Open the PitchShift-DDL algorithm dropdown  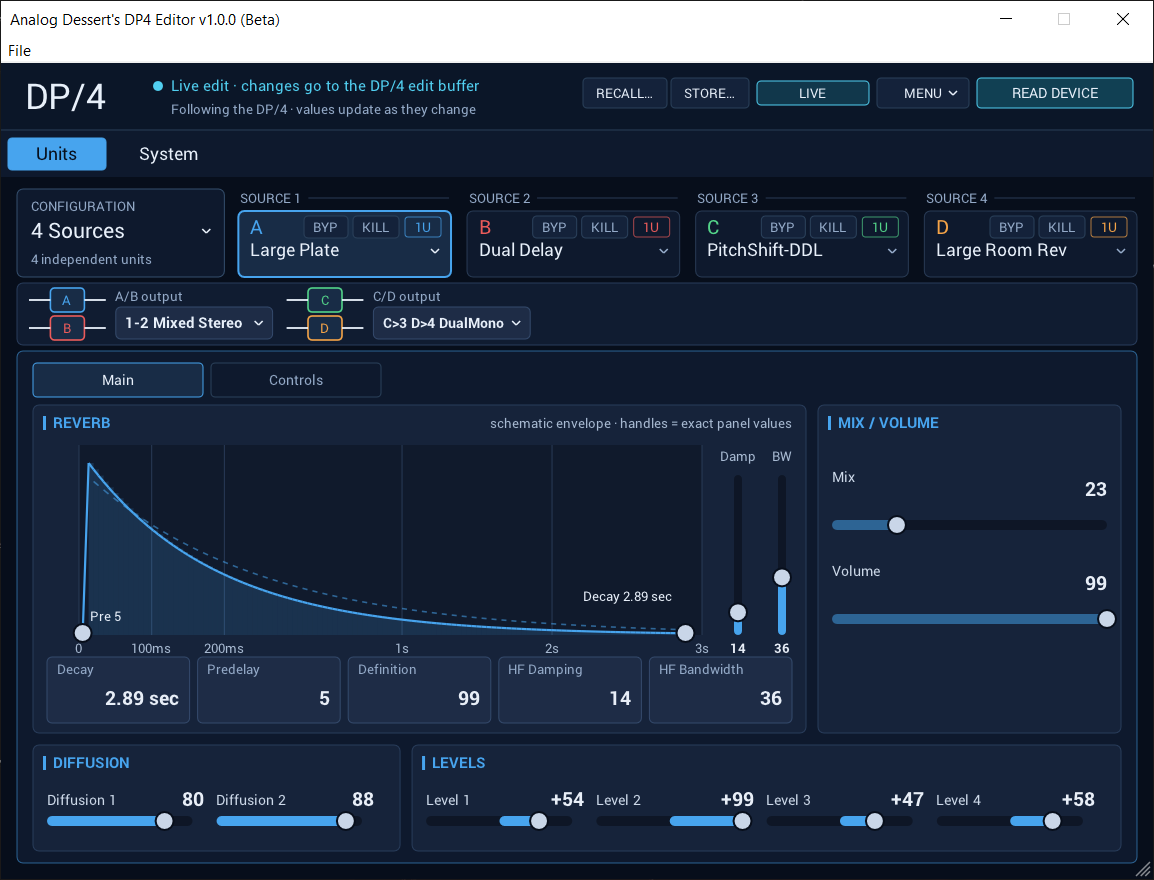[x=801, y=251]
